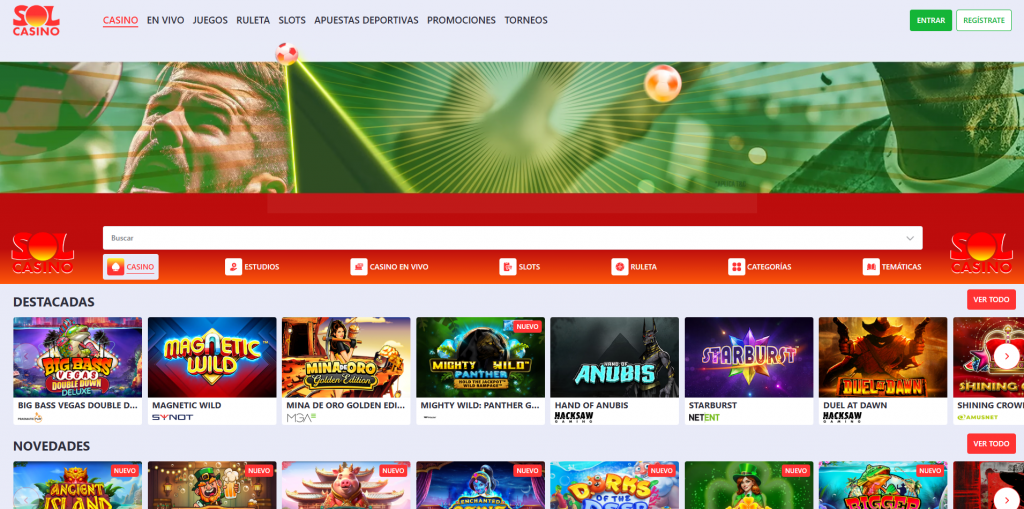Click the Sol Casino logo in header
Image resolution: width=1024 pixels, height=509 pixels.
pyautogui.click(x=36, y=20)
